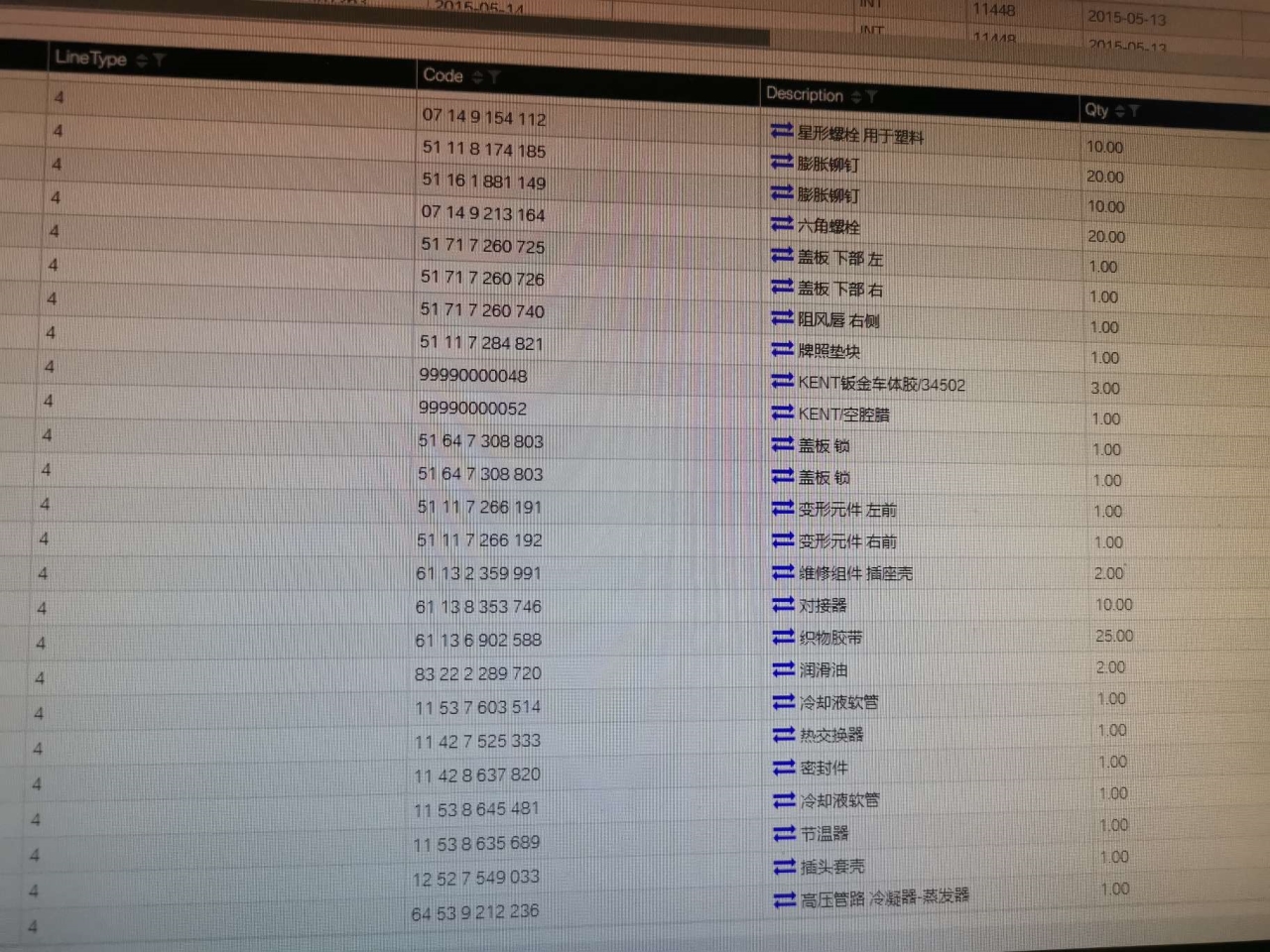The width and height of the screenshot is (1270, 952).
Task: Click swap icon beside KENT钣金车体胶/34502
Action: click(x=782, y=381)
